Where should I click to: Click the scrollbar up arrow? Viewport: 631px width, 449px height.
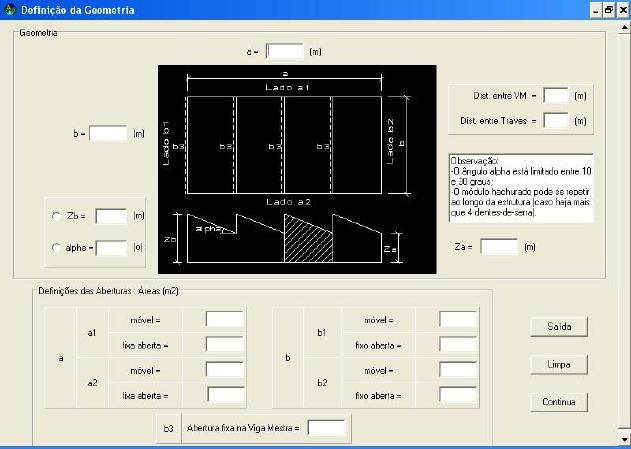(624, 28)
